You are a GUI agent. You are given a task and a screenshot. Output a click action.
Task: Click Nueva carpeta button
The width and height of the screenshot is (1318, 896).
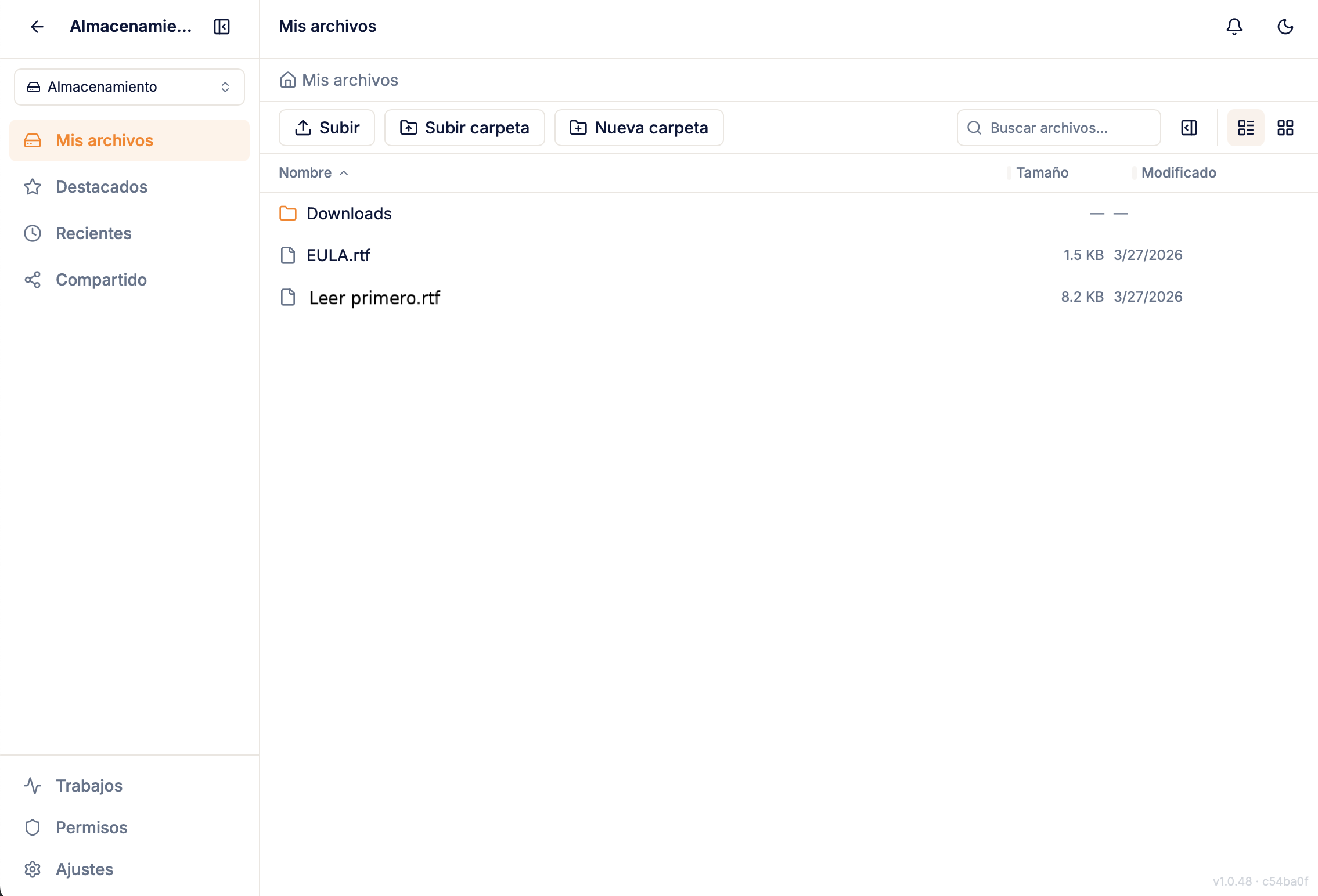(x=639, y=128)
